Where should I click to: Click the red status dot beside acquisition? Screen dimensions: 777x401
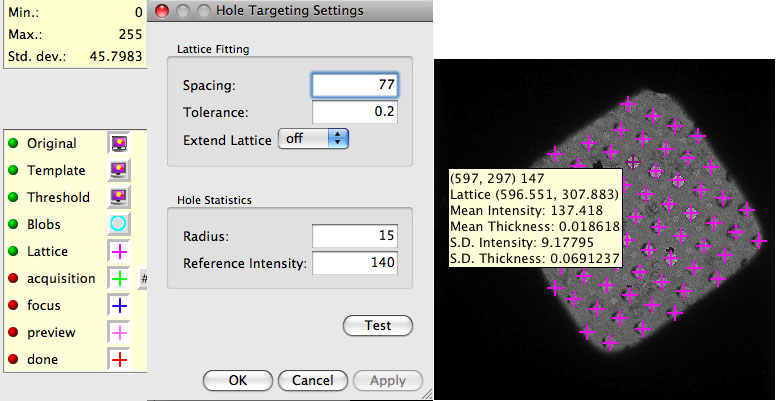14,278
